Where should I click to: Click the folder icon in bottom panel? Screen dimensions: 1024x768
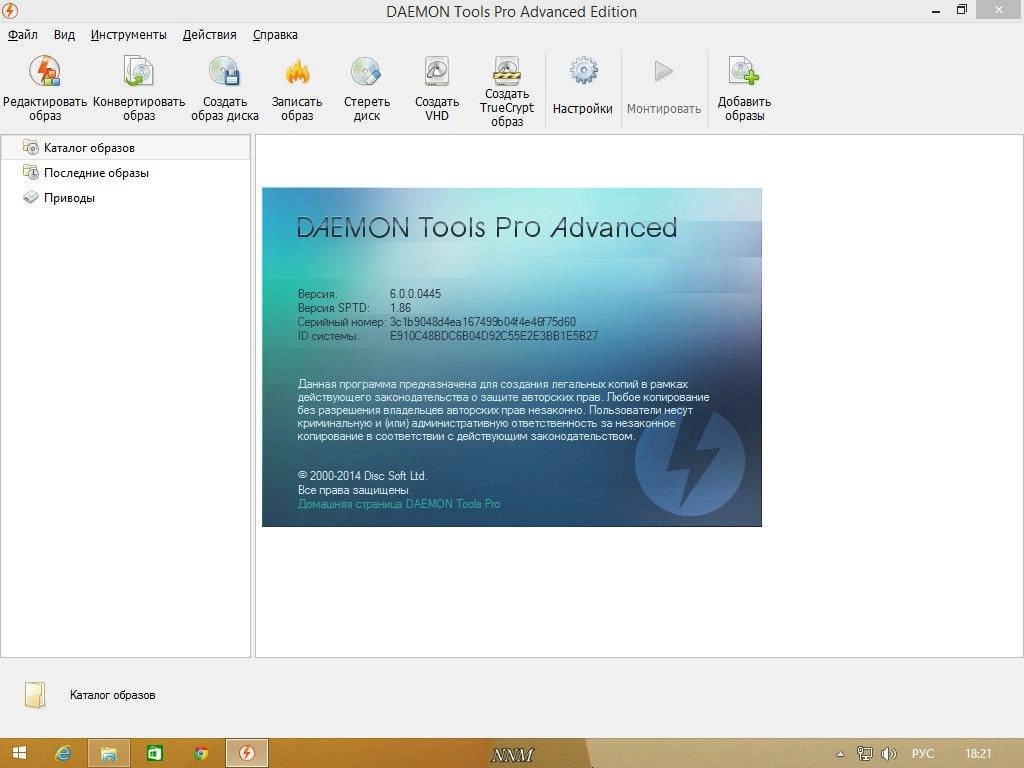coord(35,695)
